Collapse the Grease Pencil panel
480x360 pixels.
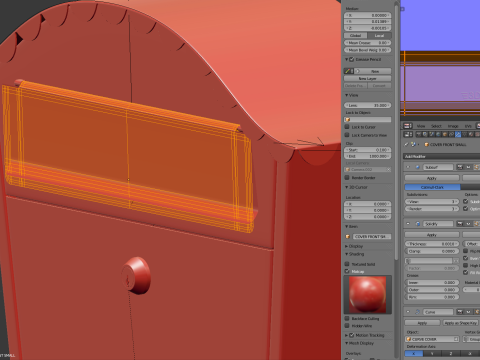347,59
